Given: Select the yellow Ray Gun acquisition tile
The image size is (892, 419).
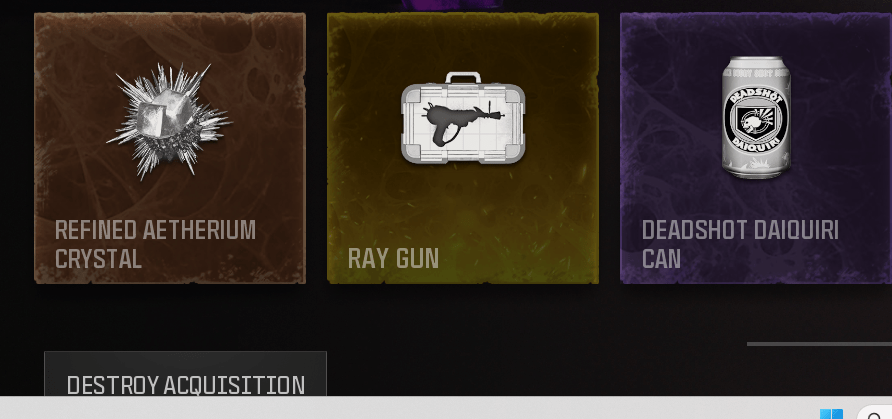Looking at the screenshot, I should coord(463,148).
